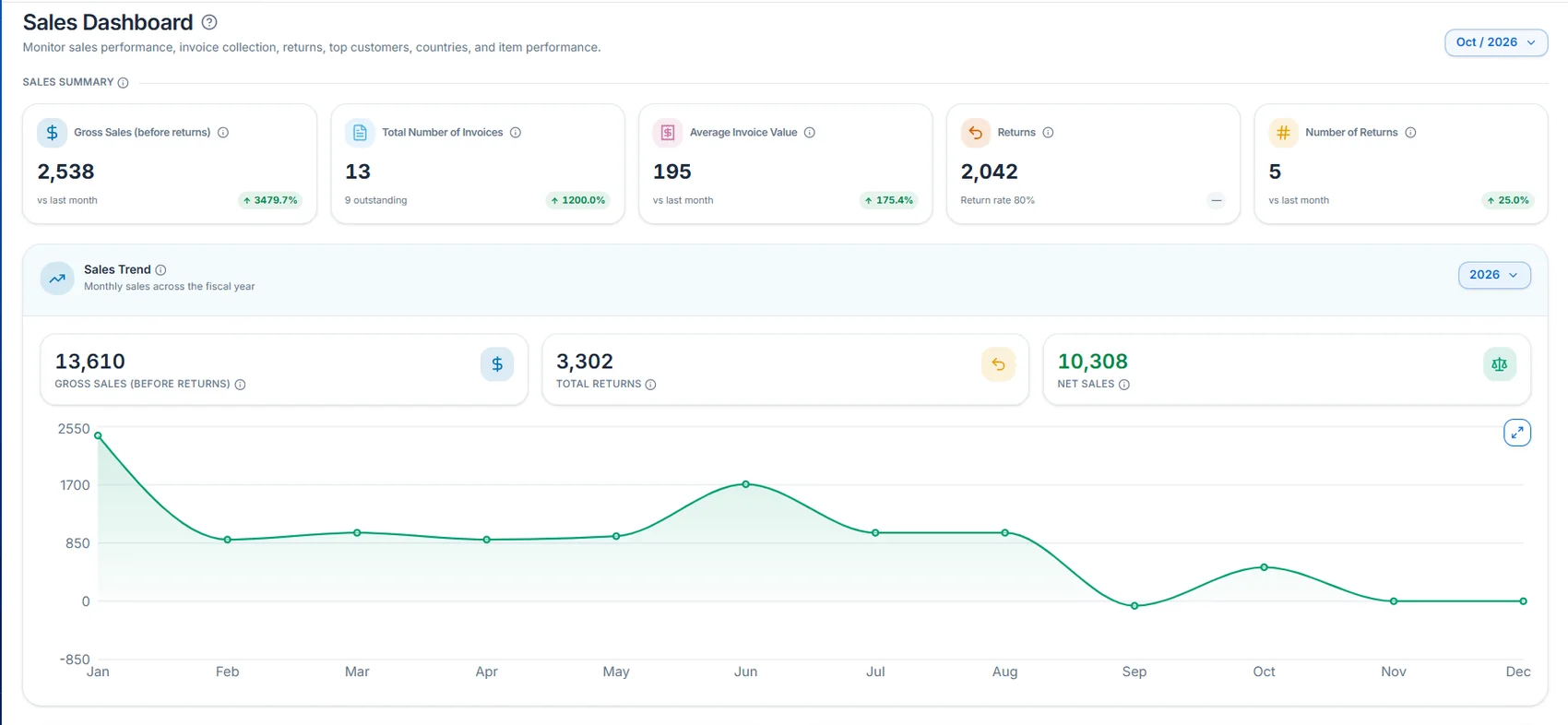Click the 3479.7% growth badge
Viewport: 1568px width, 725px height.
270,200
